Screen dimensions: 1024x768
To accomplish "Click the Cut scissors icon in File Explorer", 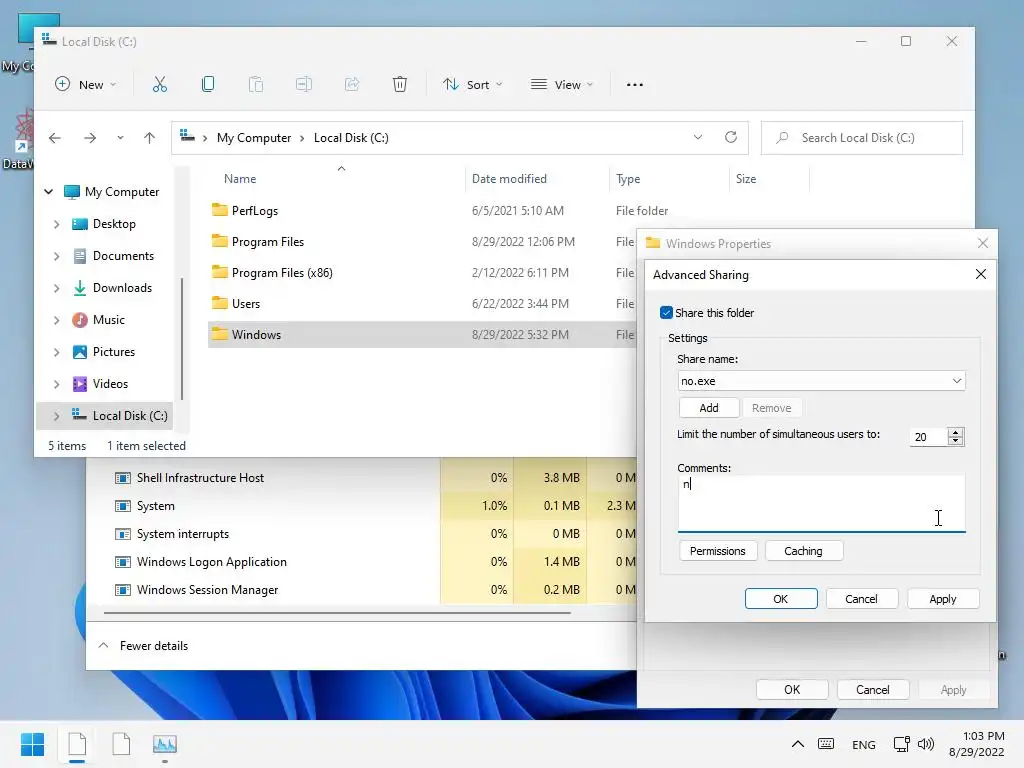I will [159, 84].
